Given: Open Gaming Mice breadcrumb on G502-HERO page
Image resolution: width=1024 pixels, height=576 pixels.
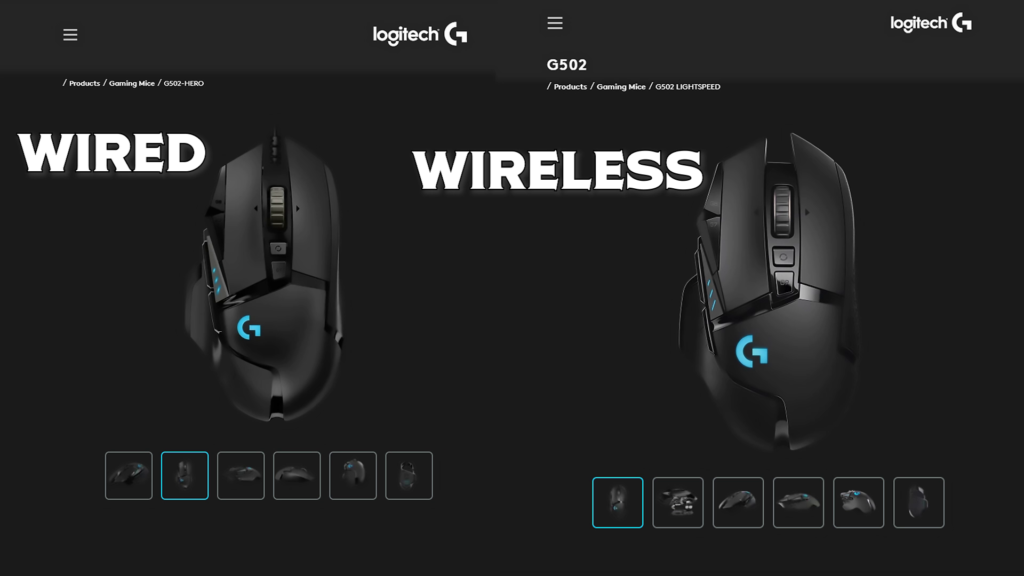Looking at the screenshot, I should point(132,84).
